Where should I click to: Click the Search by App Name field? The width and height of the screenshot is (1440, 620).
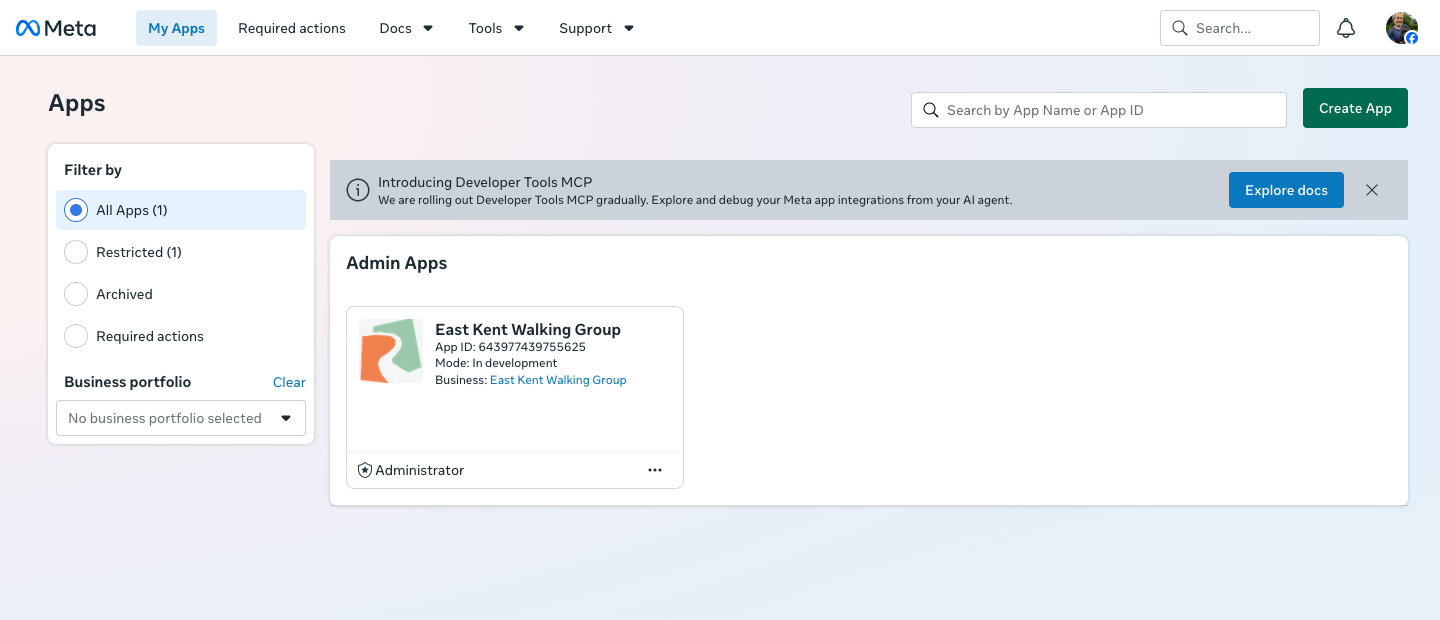1099,110
